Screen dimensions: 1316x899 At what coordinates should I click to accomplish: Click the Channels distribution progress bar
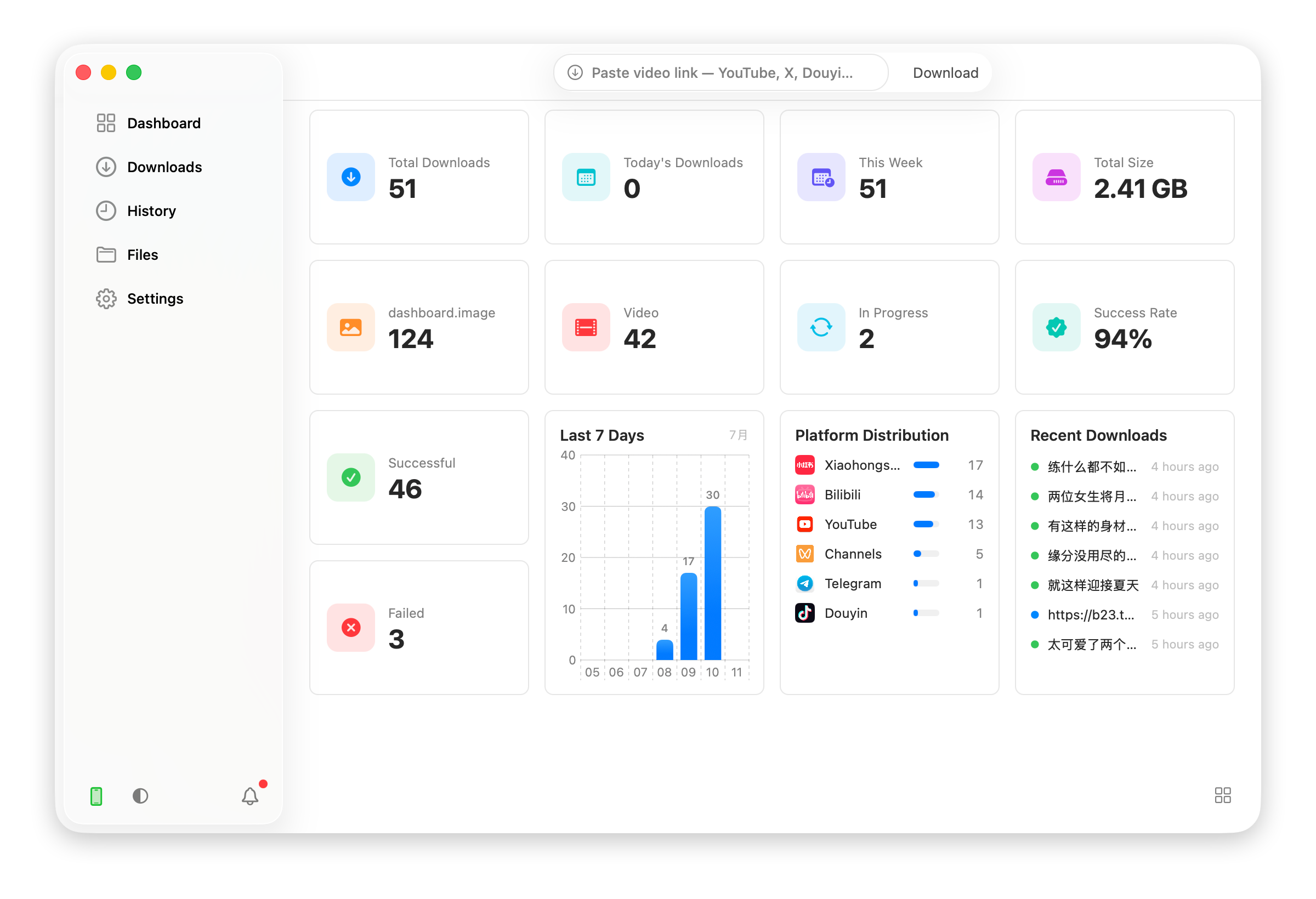[926, 554]
